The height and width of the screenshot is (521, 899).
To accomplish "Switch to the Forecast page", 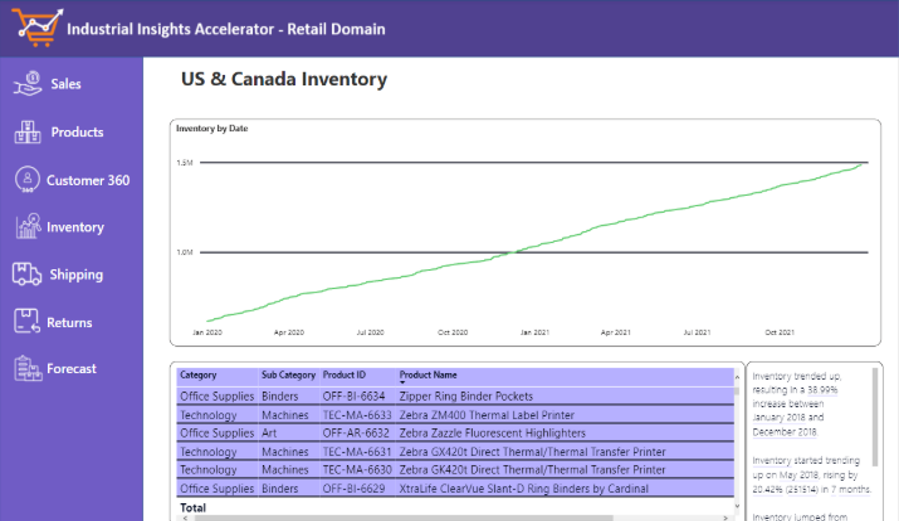I will click(x=72, y=369).
